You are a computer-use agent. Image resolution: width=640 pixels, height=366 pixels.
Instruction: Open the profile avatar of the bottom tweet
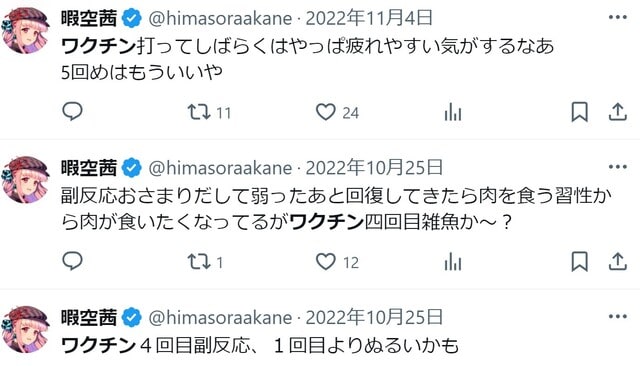(26, 330)
